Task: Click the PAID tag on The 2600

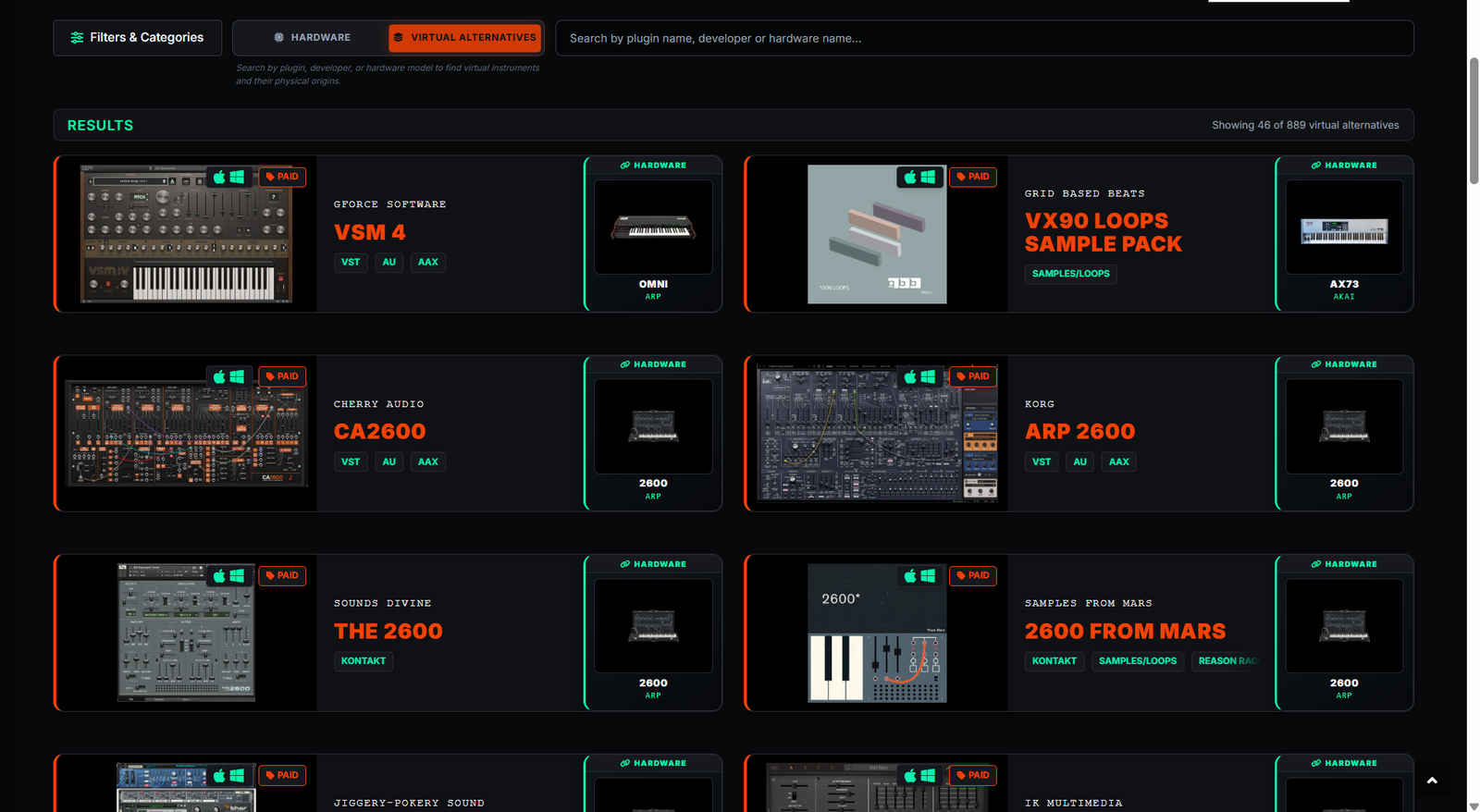Action: click(x=282, y=575)
